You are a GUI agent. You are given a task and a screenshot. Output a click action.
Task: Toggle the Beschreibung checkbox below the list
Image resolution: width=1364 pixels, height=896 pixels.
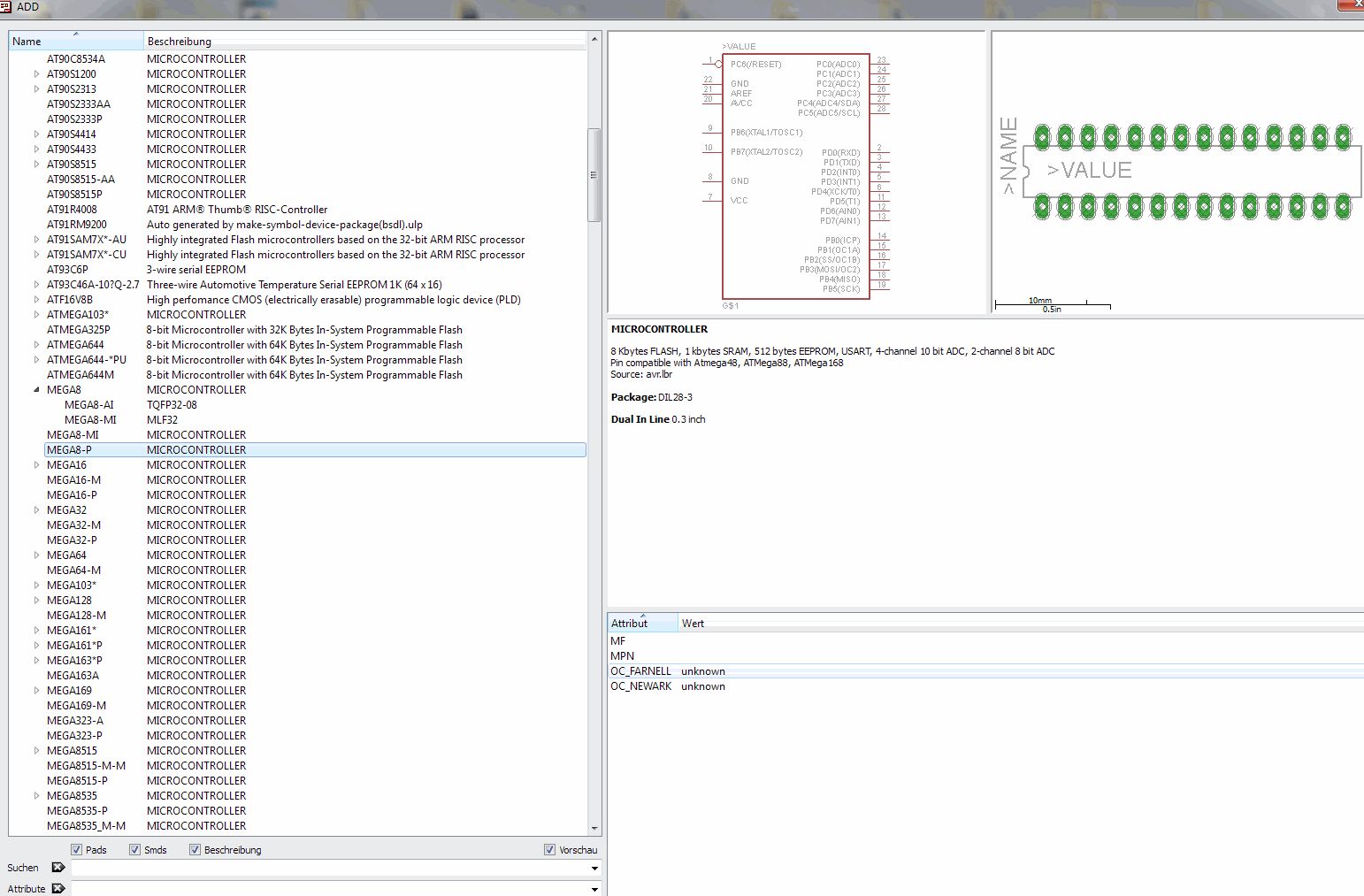pos(195,850)
